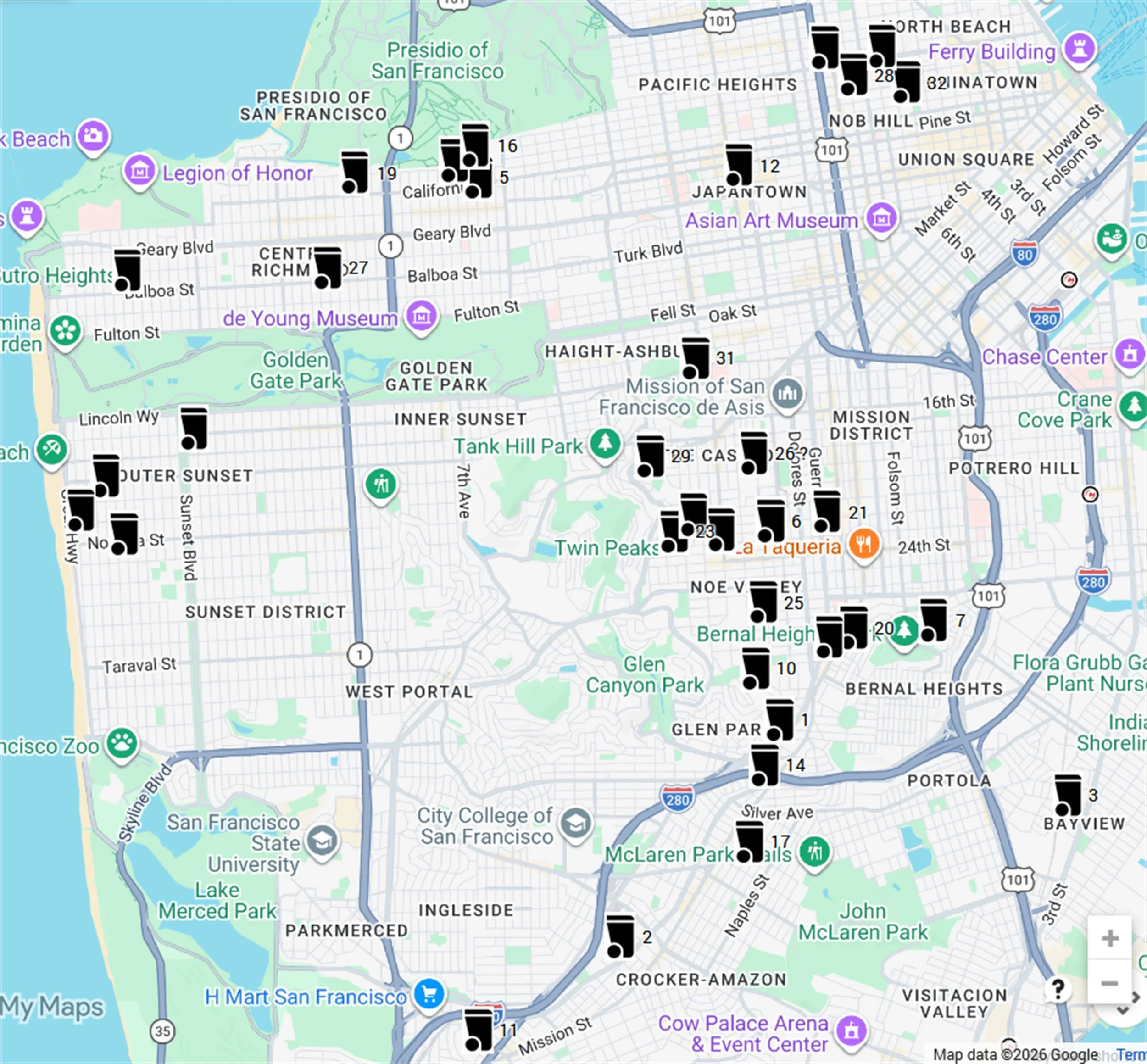1147x1064 pixels.
Task: Click the Terms link at bottom right
Action: point(1131,1055)
